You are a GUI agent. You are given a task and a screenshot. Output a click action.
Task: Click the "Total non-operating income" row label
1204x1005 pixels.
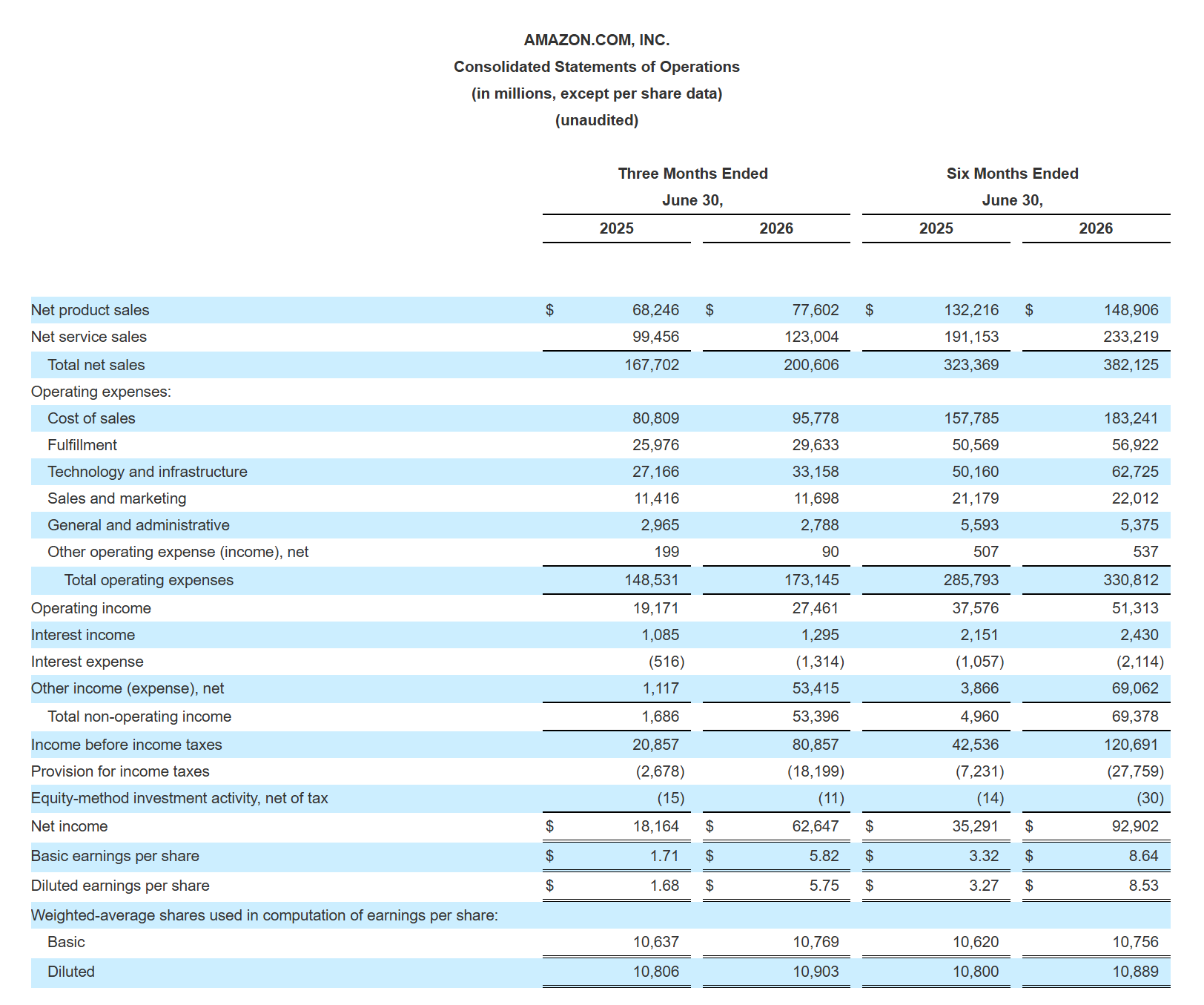[139, 716]
